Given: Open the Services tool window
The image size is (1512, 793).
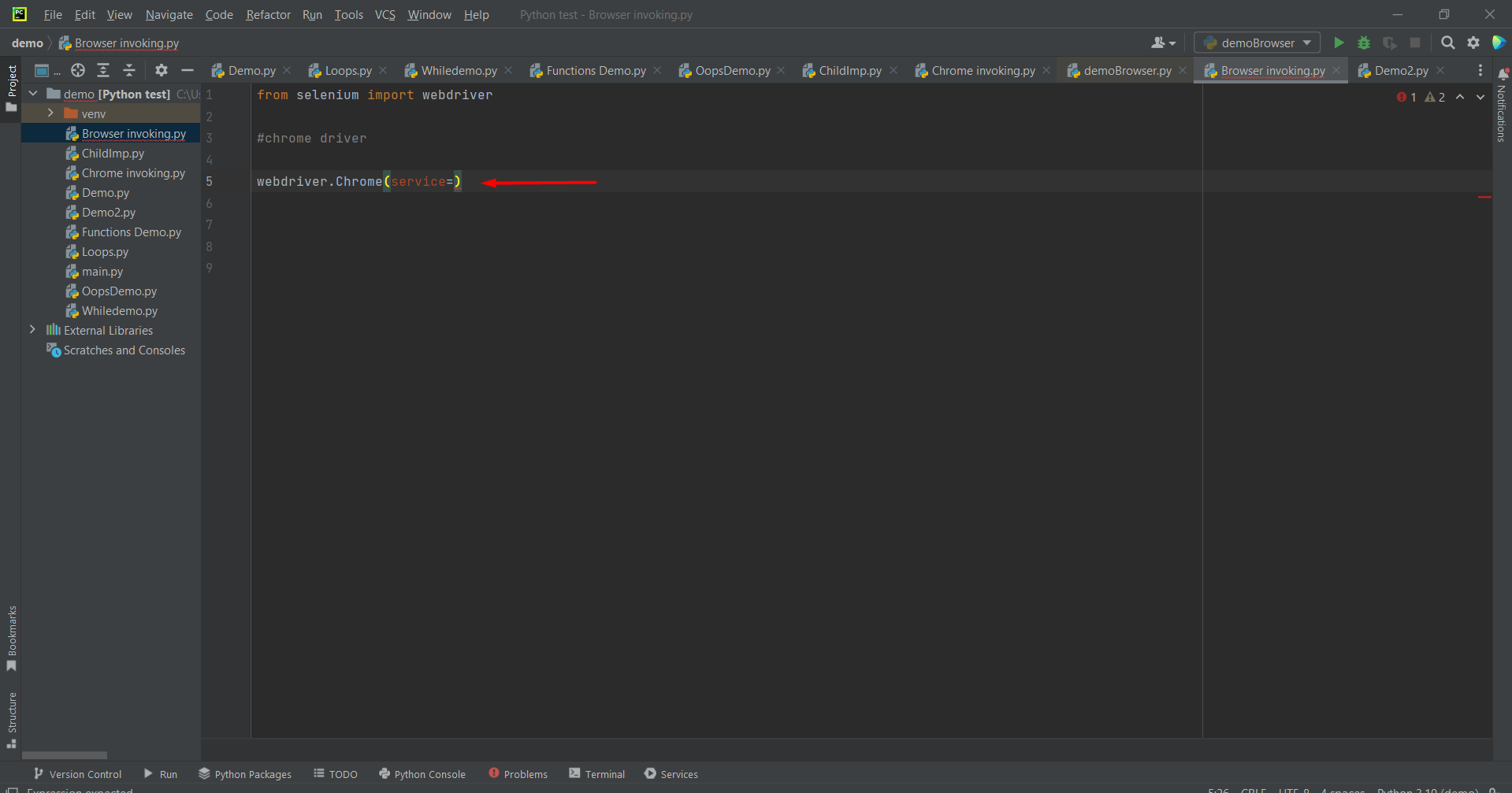Looking at the screenshot, I should pyautogui.click(x=671, y=774).
